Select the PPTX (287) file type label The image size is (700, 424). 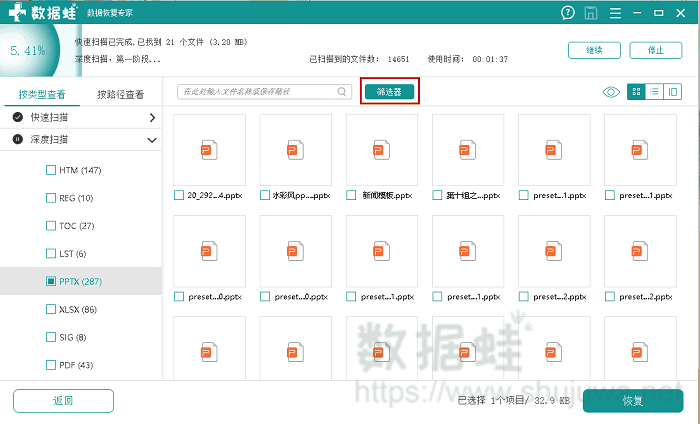point(80,282)
